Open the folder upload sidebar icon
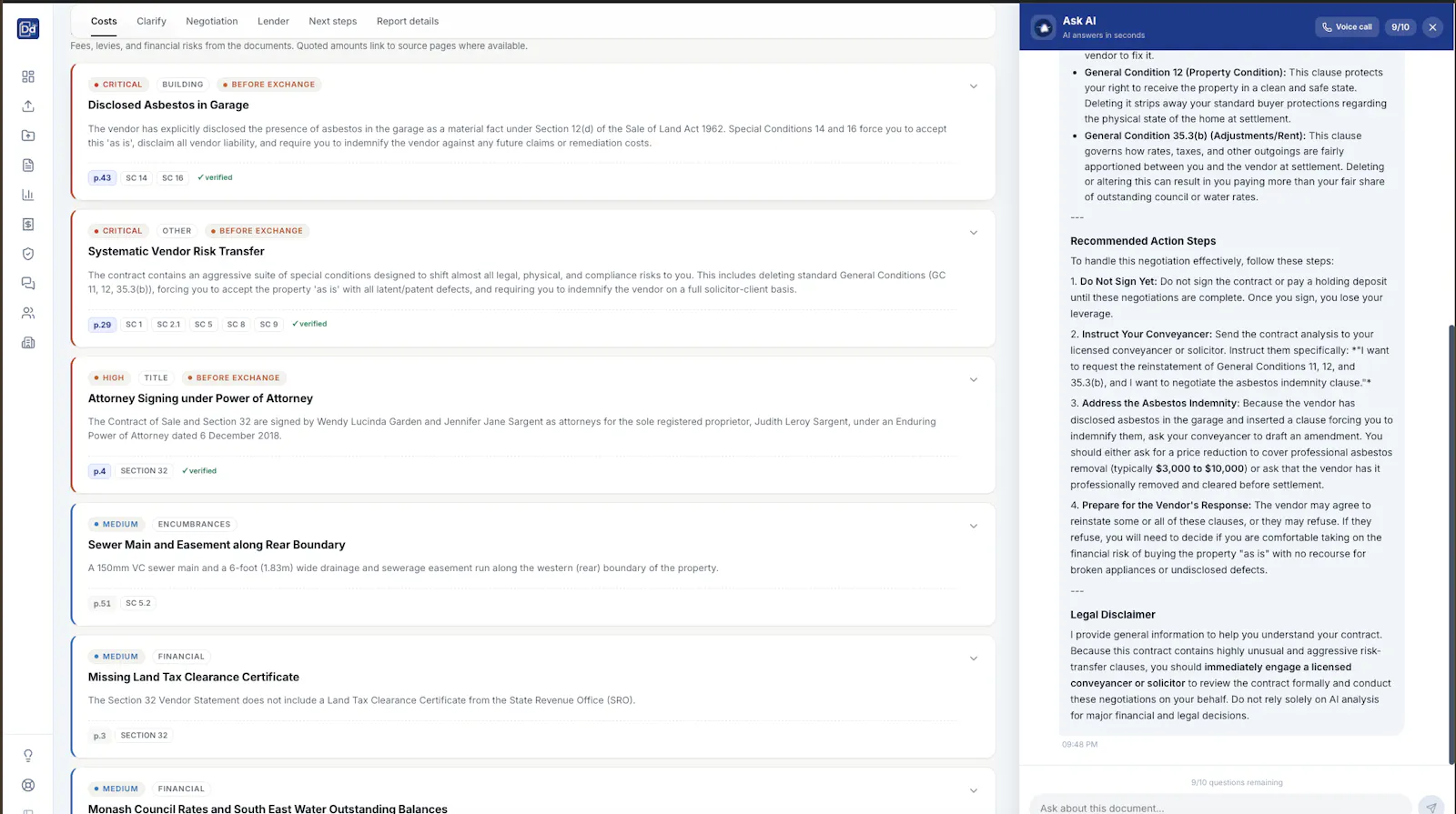This screenshot has height=814, width=1456. pos(28,136)
